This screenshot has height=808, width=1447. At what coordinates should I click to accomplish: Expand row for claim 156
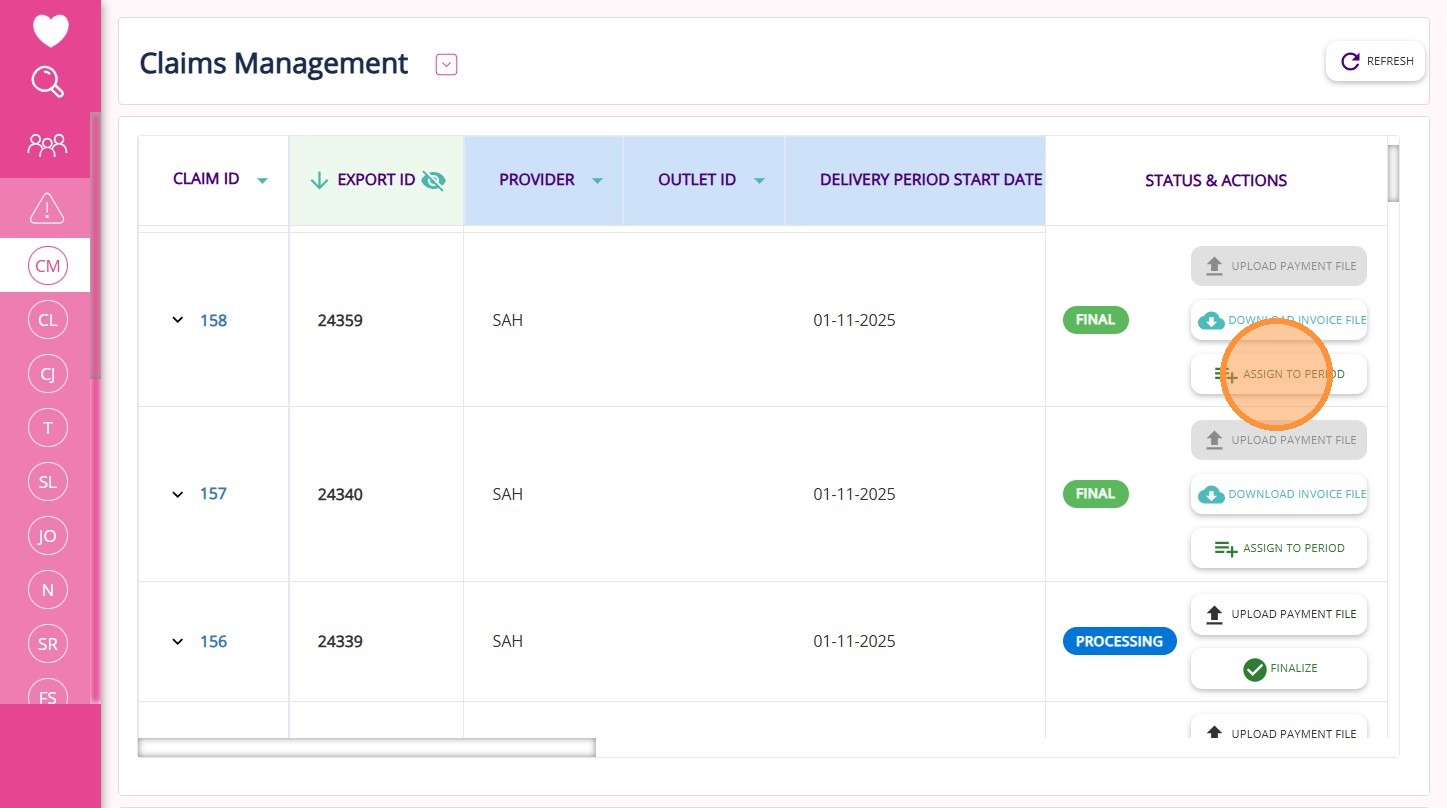coord(178,641)
